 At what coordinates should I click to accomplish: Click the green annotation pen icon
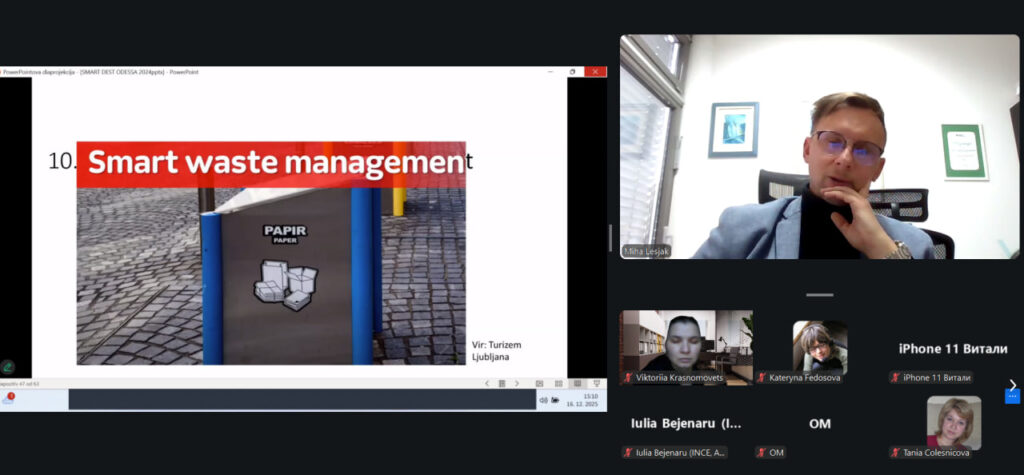point(8,367)
